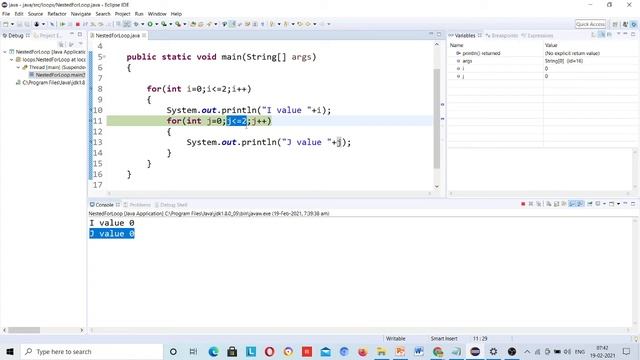Click the ENG language indicator in tray
The image size is (640, 360).
[x=580, y=351]
